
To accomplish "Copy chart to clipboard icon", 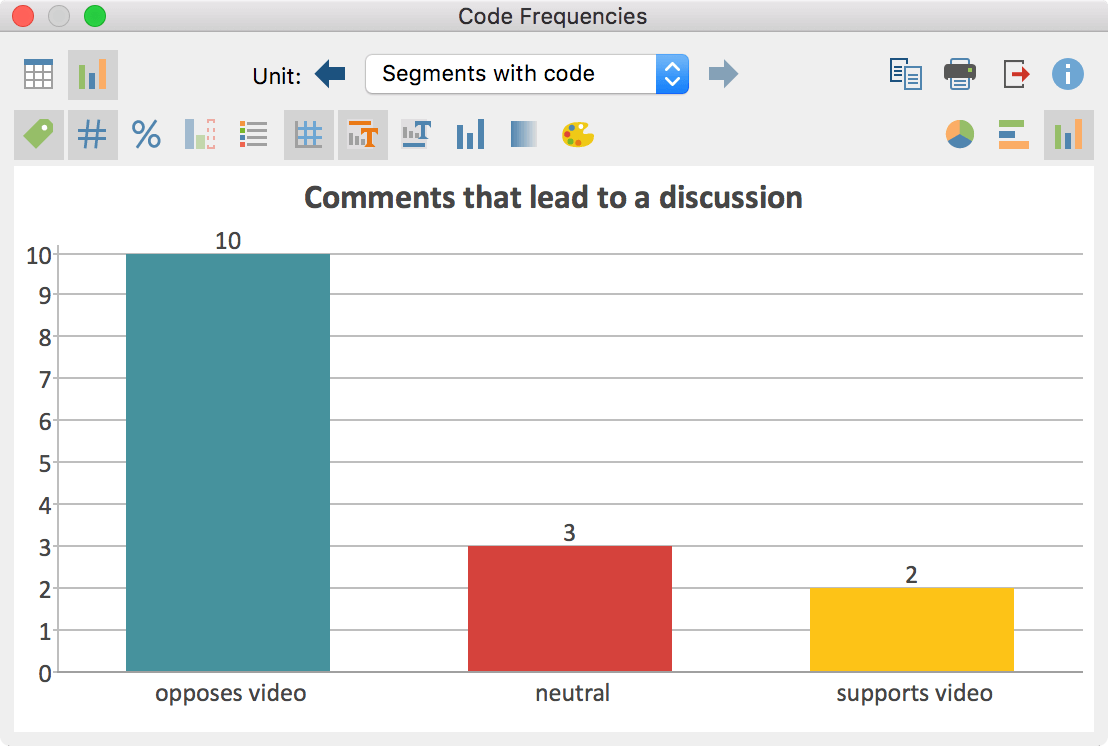I will click(905, 74).
